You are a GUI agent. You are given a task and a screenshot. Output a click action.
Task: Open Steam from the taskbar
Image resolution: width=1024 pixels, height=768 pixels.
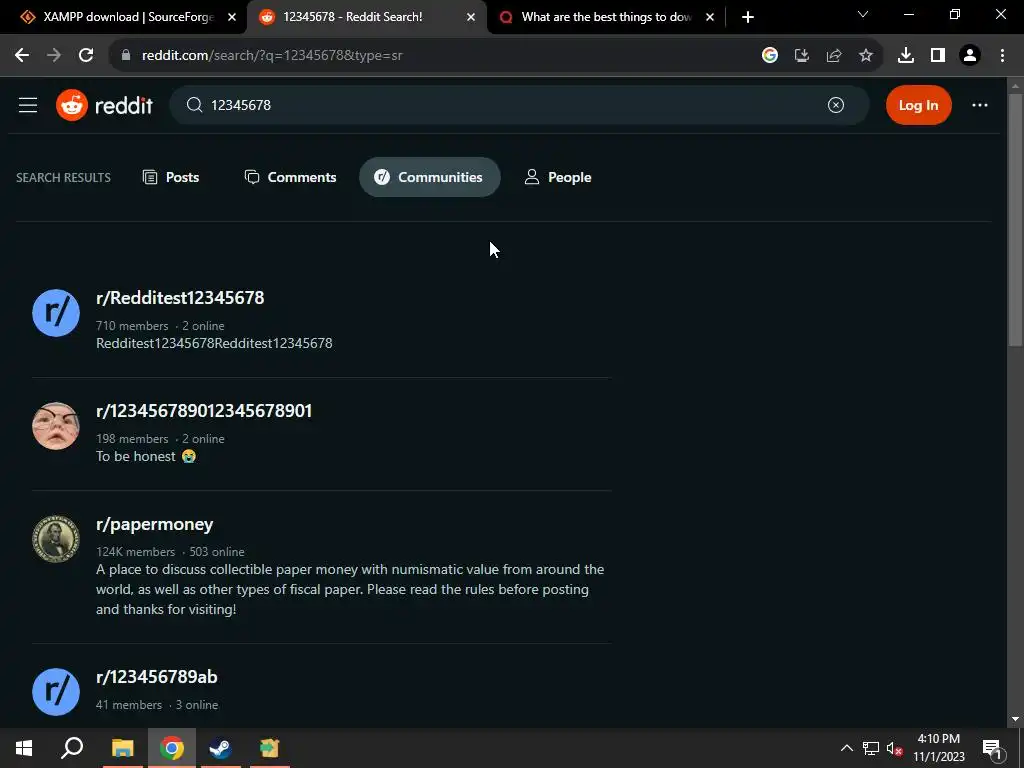coord(220,748)
